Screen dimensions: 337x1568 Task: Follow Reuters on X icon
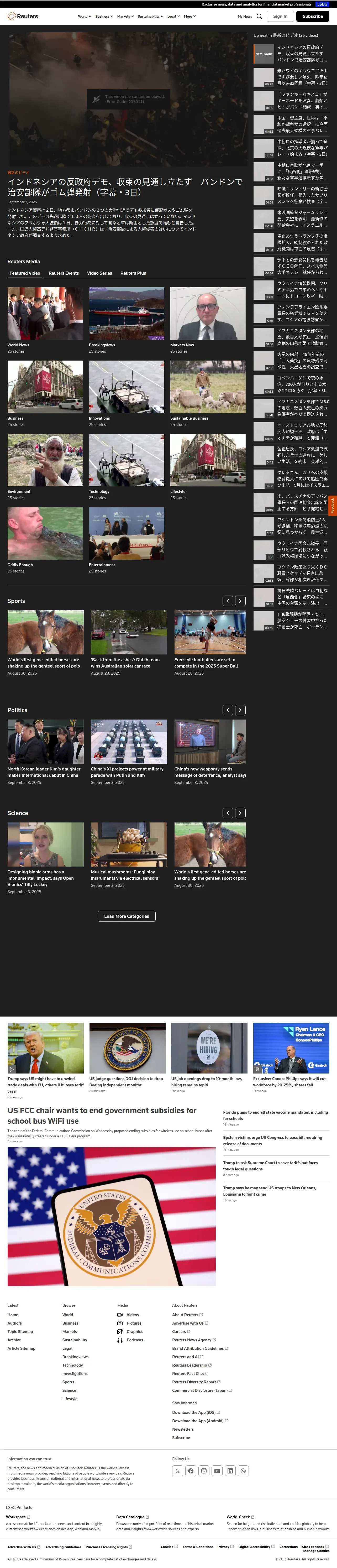pyautogui.click(x=178, y=1471)
